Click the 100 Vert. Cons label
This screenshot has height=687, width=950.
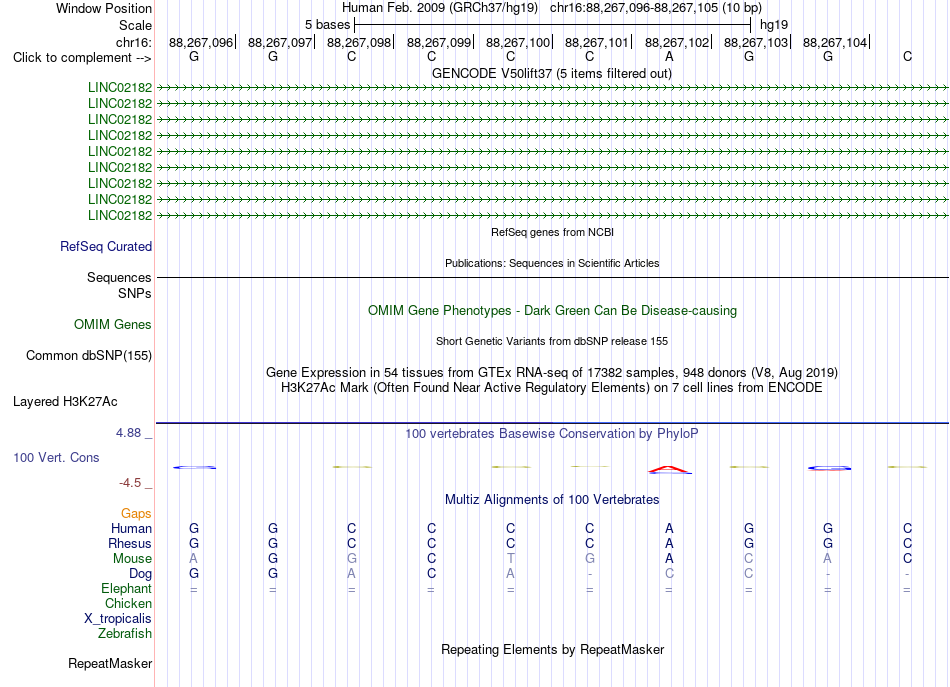pyautogui.click(x=56, y=457)
